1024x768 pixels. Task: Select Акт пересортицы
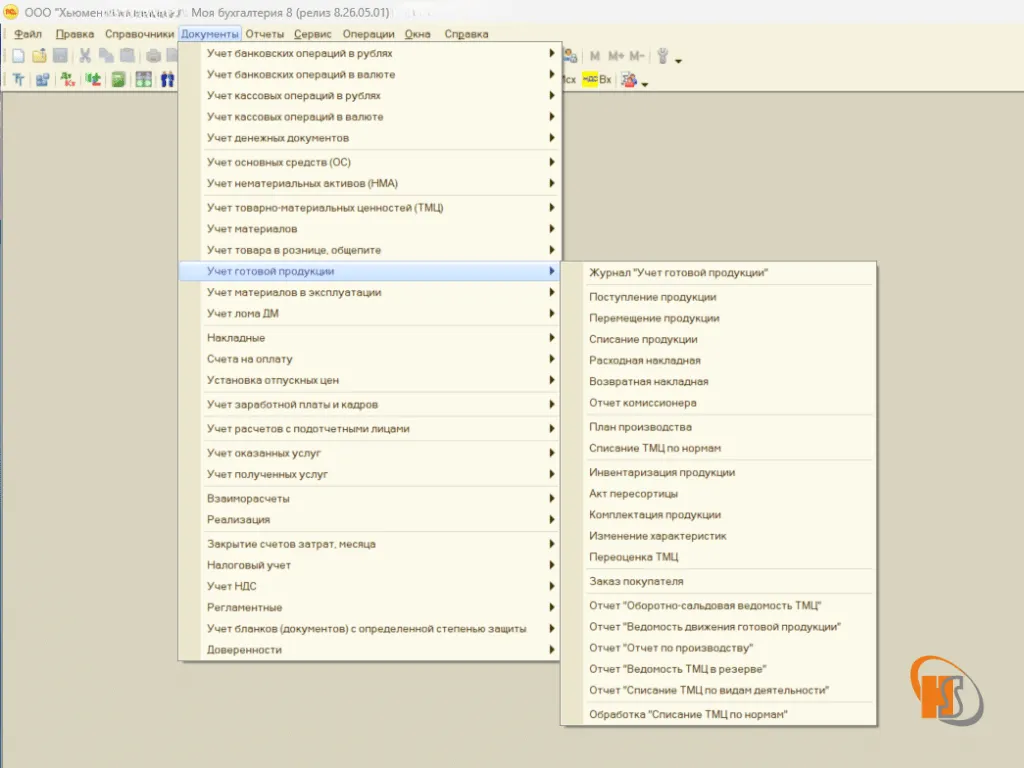[718, 494]
